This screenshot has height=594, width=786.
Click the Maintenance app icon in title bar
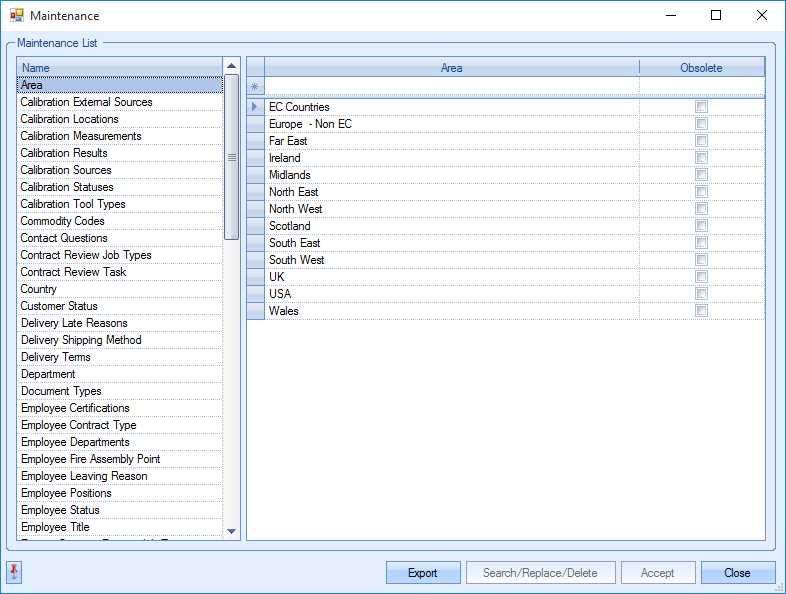[x=17, y=16]
